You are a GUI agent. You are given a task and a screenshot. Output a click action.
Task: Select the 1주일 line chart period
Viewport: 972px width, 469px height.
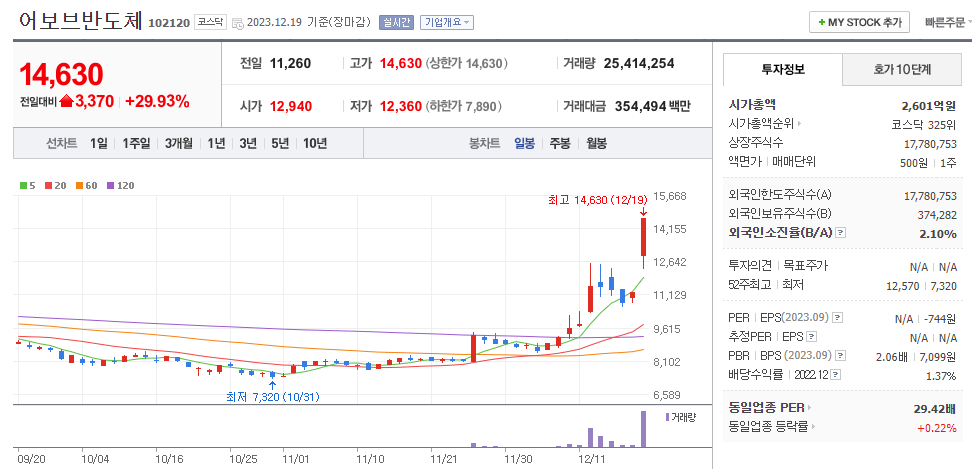point(136,144)
